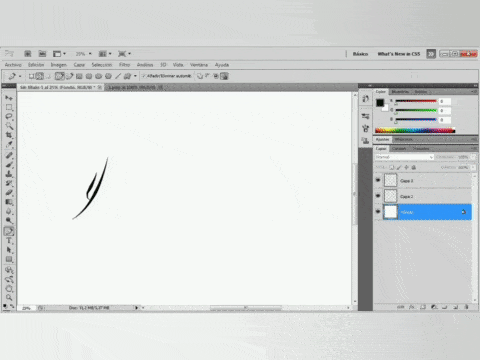The image size is (480, 360).
Task: Open the Ventana menu
Action: (199, 65)
